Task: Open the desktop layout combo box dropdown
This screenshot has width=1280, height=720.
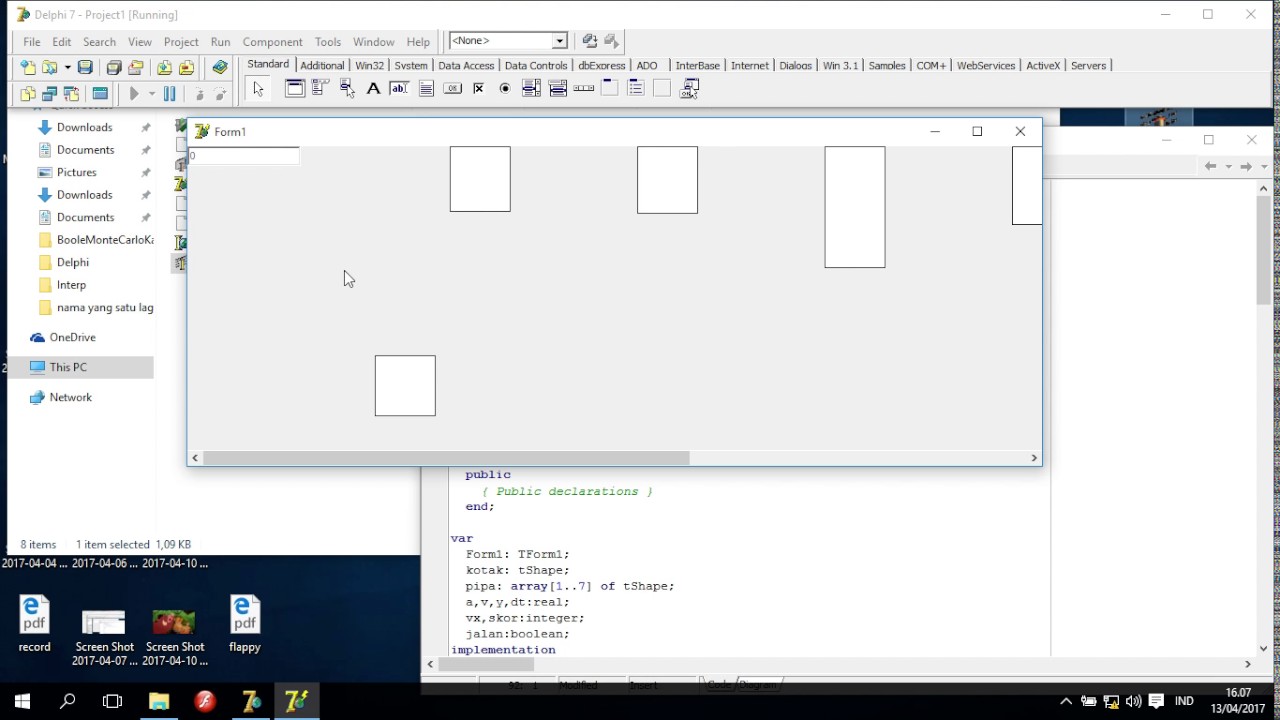Action: coord(560,41)
